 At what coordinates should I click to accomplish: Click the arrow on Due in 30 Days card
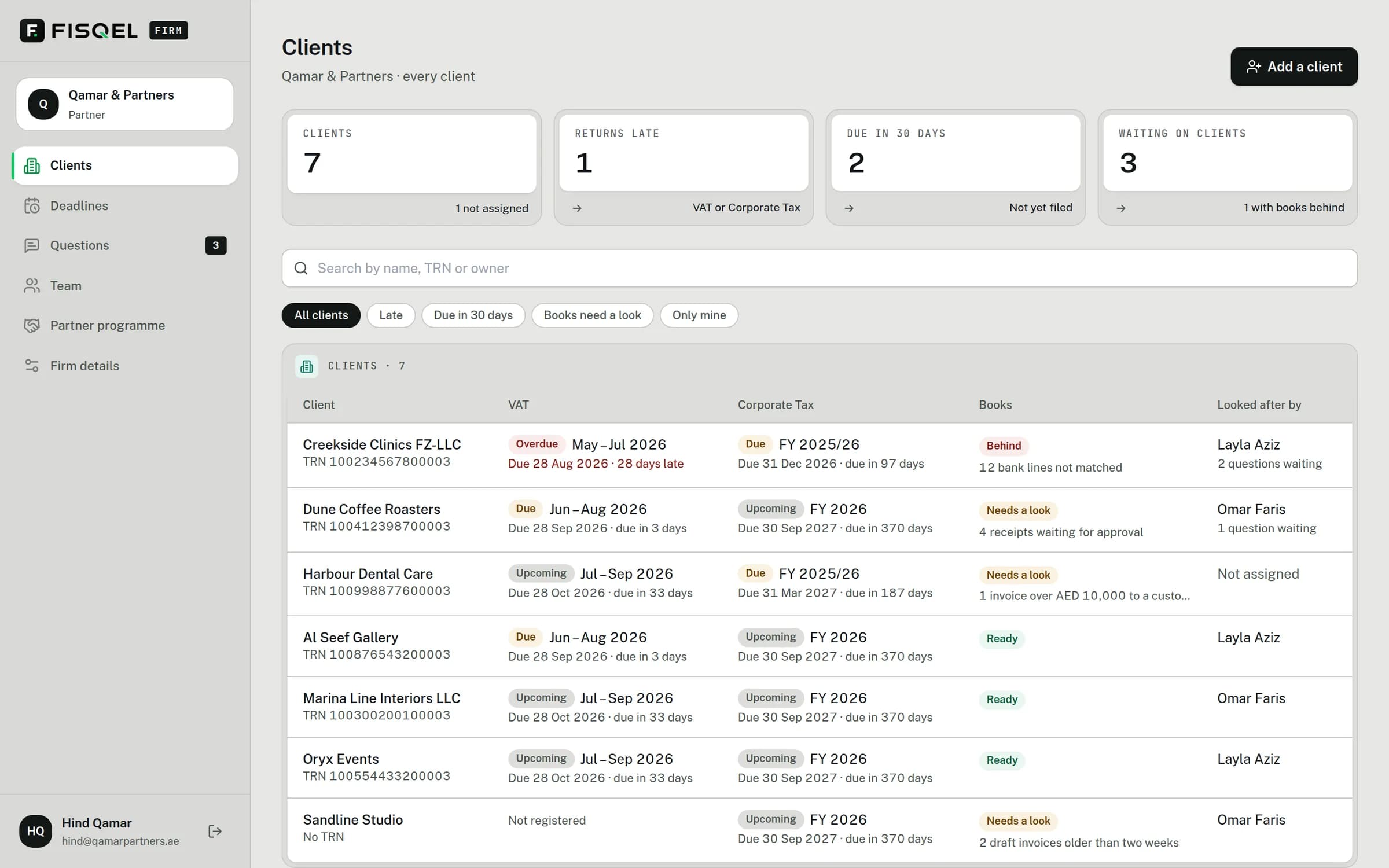click(x=849, y=208)
